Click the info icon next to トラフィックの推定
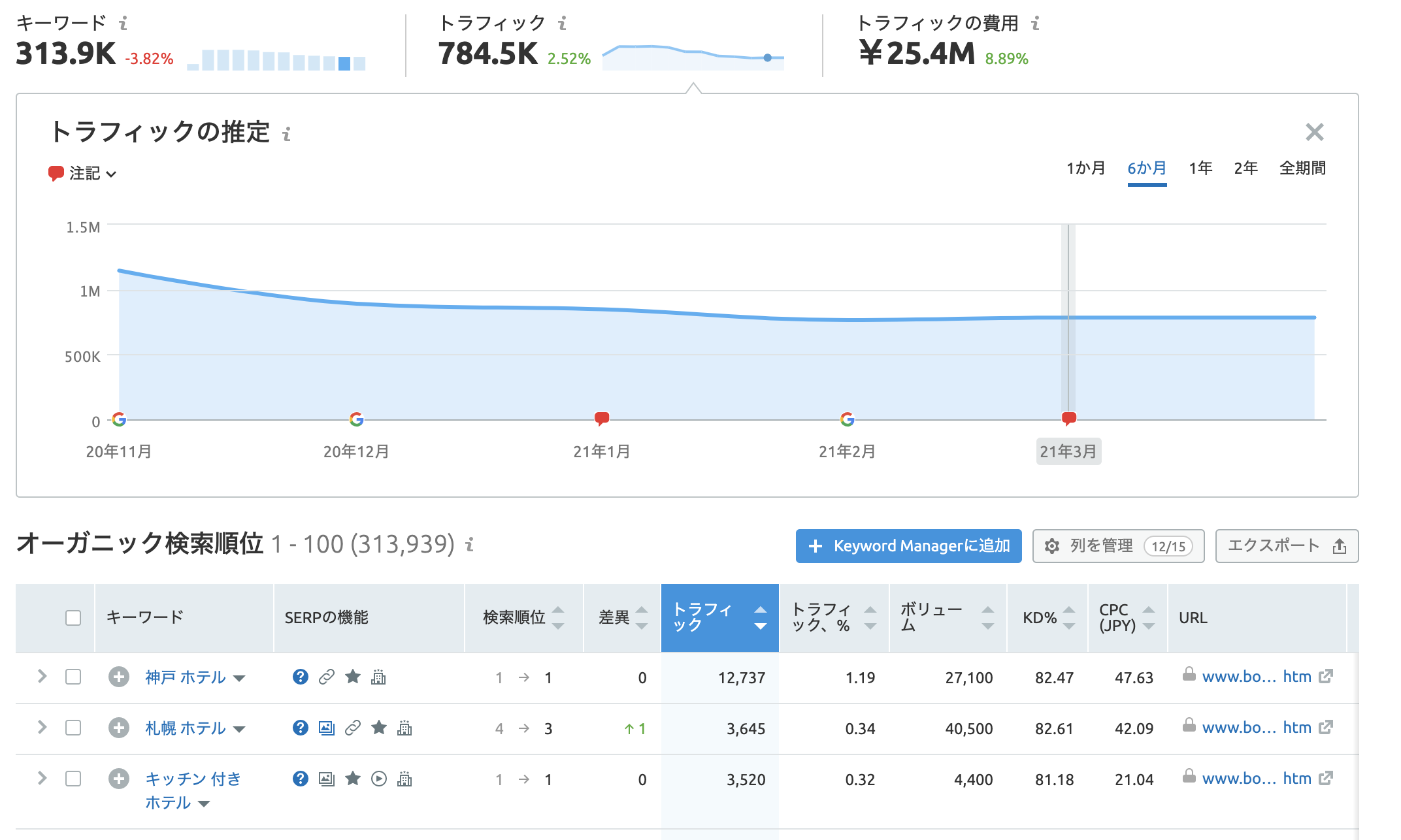The width and height of the screenshot is (1401, 840). point(286,135)
